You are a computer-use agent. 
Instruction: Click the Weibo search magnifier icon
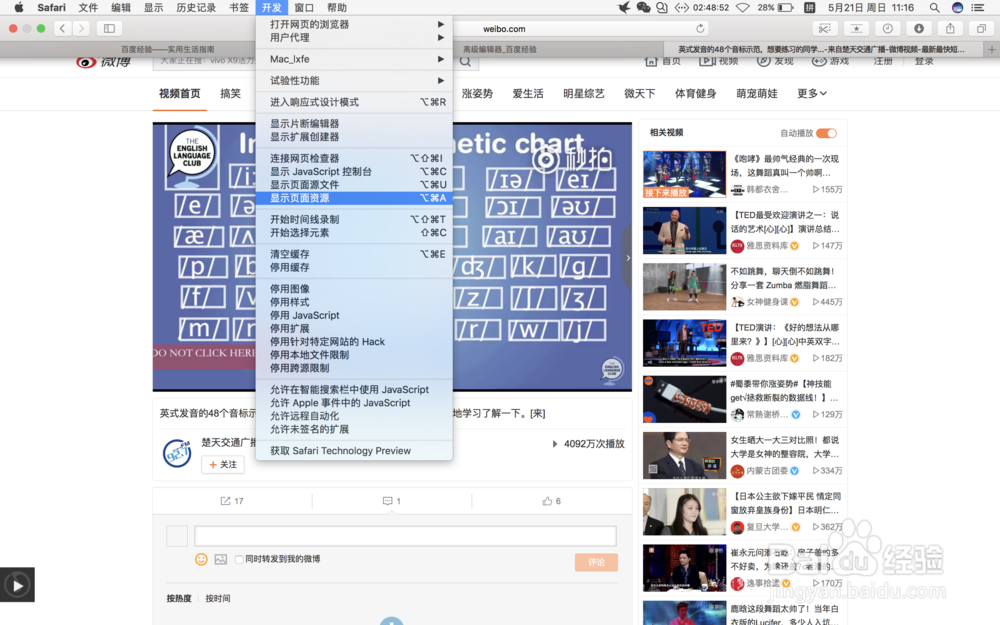(x=466, y=61)
